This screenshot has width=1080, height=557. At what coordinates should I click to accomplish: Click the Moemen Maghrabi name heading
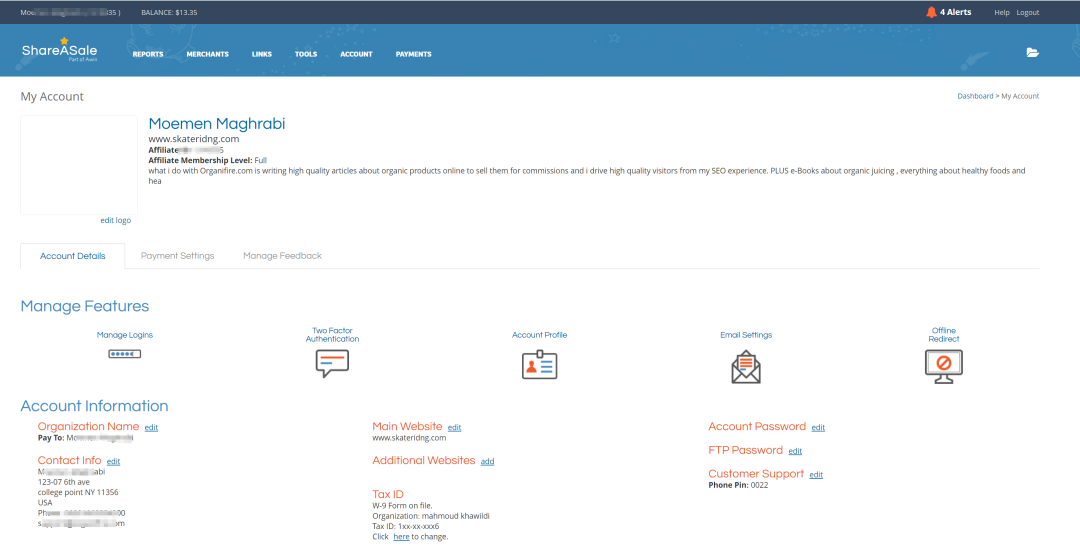pyautogui.click(x=217, y=124)
